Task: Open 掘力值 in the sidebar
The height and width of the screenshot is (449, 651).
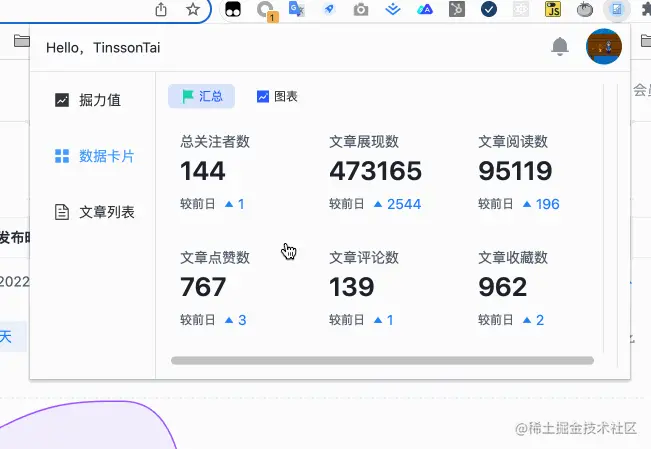Action: coord(88,100)
